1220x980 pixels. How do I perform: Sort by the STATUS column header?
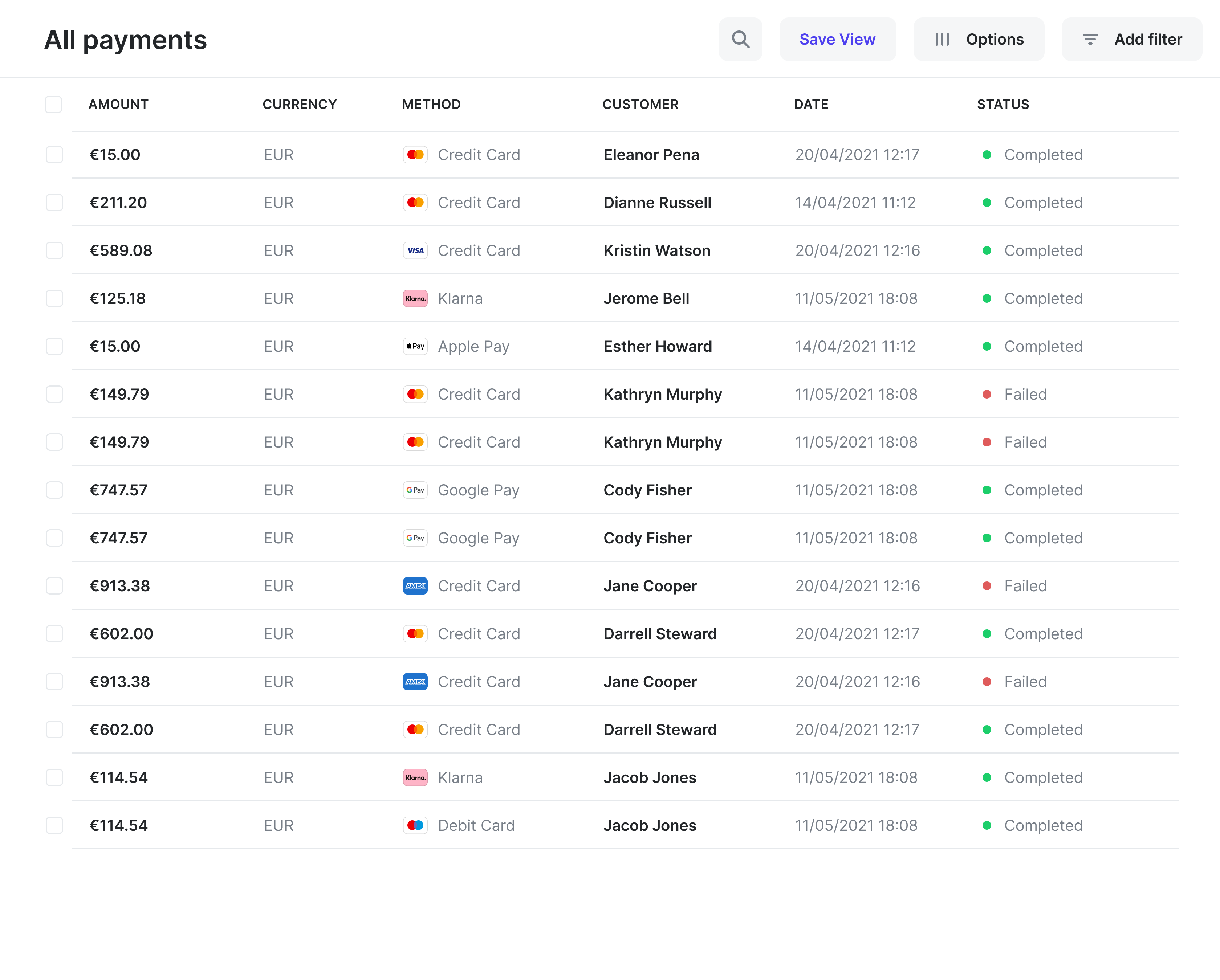pyautogui.click(x=1003, y=104)
